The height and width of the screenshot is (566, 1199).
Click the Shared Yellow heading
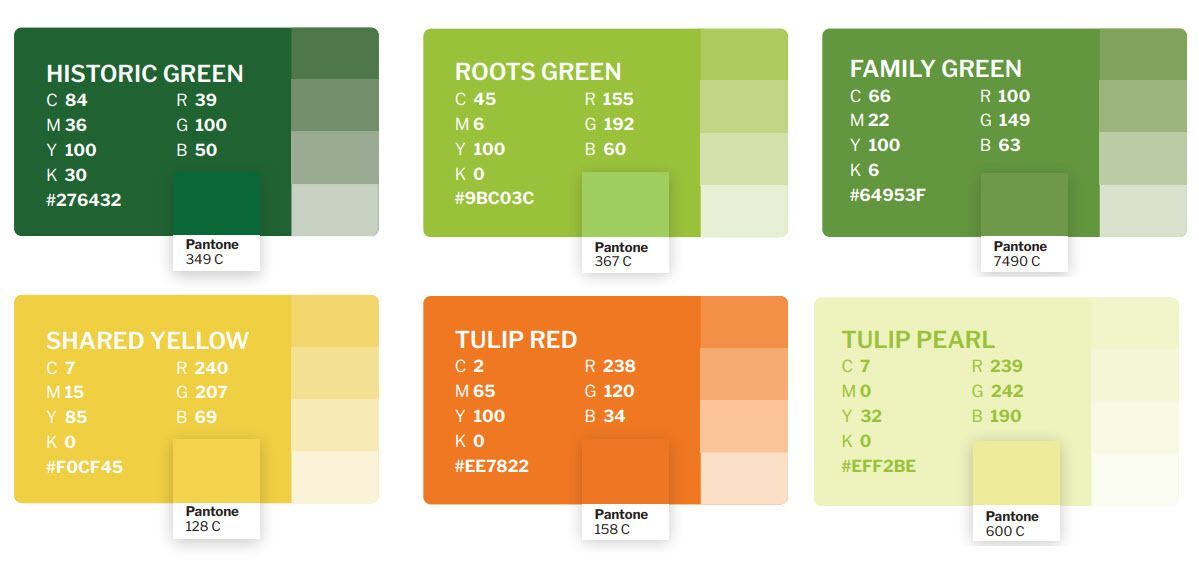click(148, 340)
